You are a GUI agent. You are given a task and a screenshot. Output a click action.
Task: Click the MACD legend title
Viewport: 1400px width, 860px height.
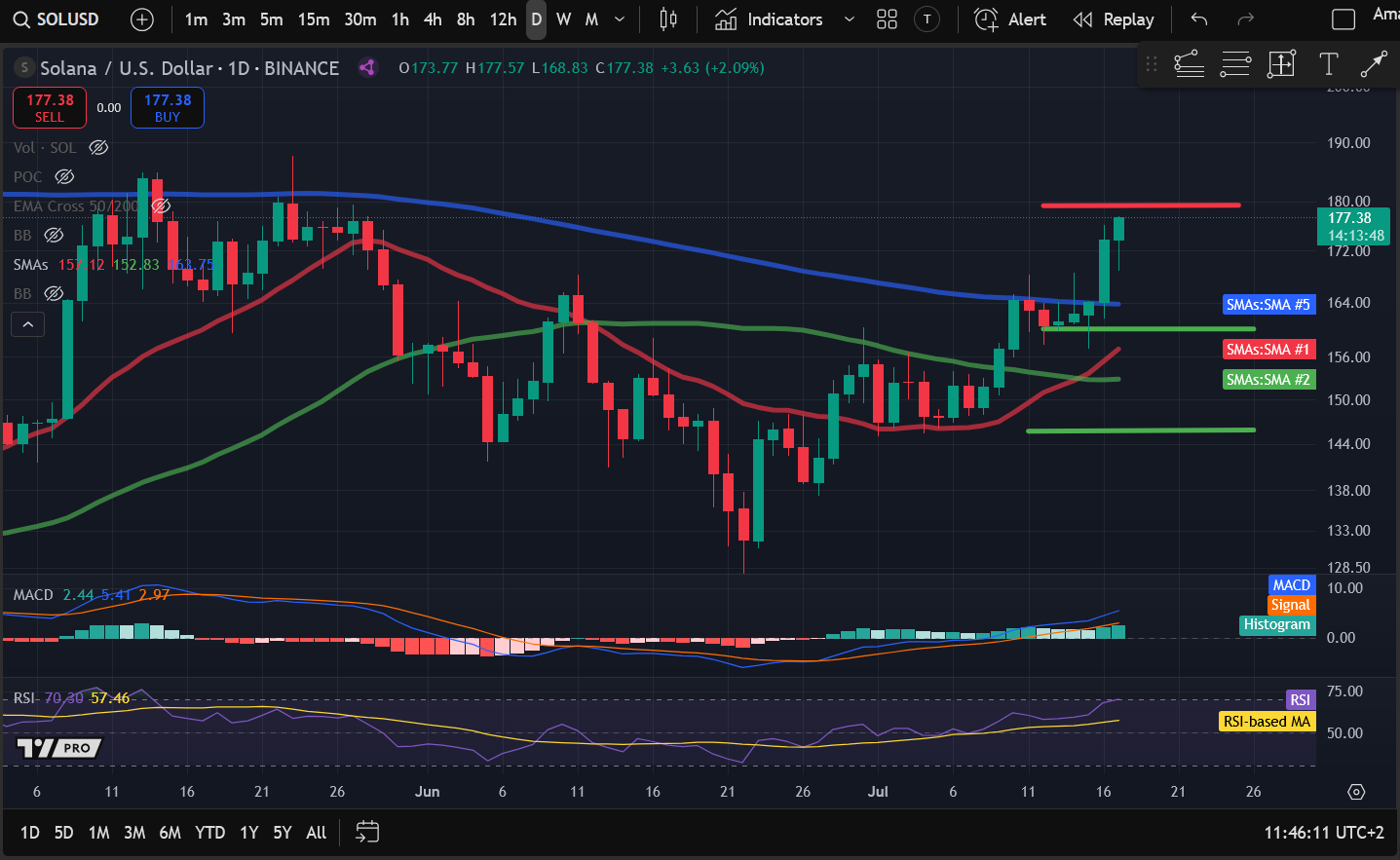point(33,594)
